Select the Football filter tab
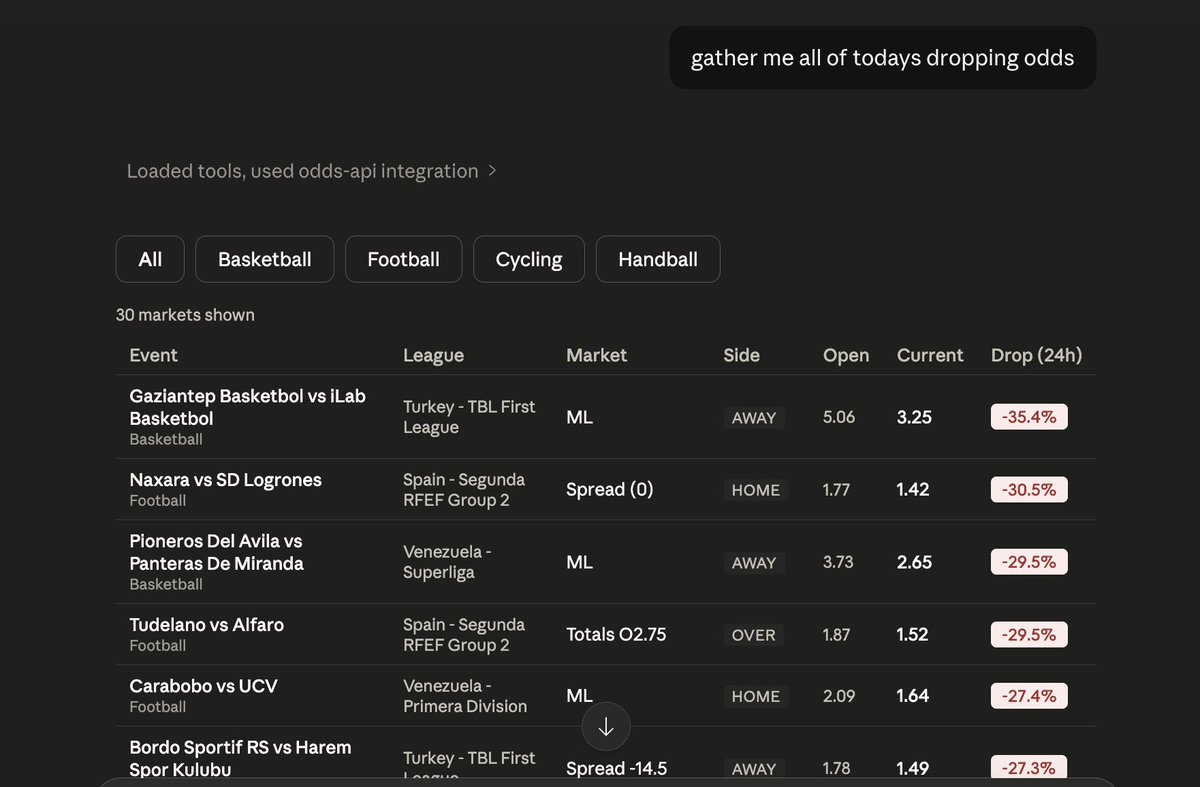The width and height of the screenshot is (1200, 787). coord(404,259)
